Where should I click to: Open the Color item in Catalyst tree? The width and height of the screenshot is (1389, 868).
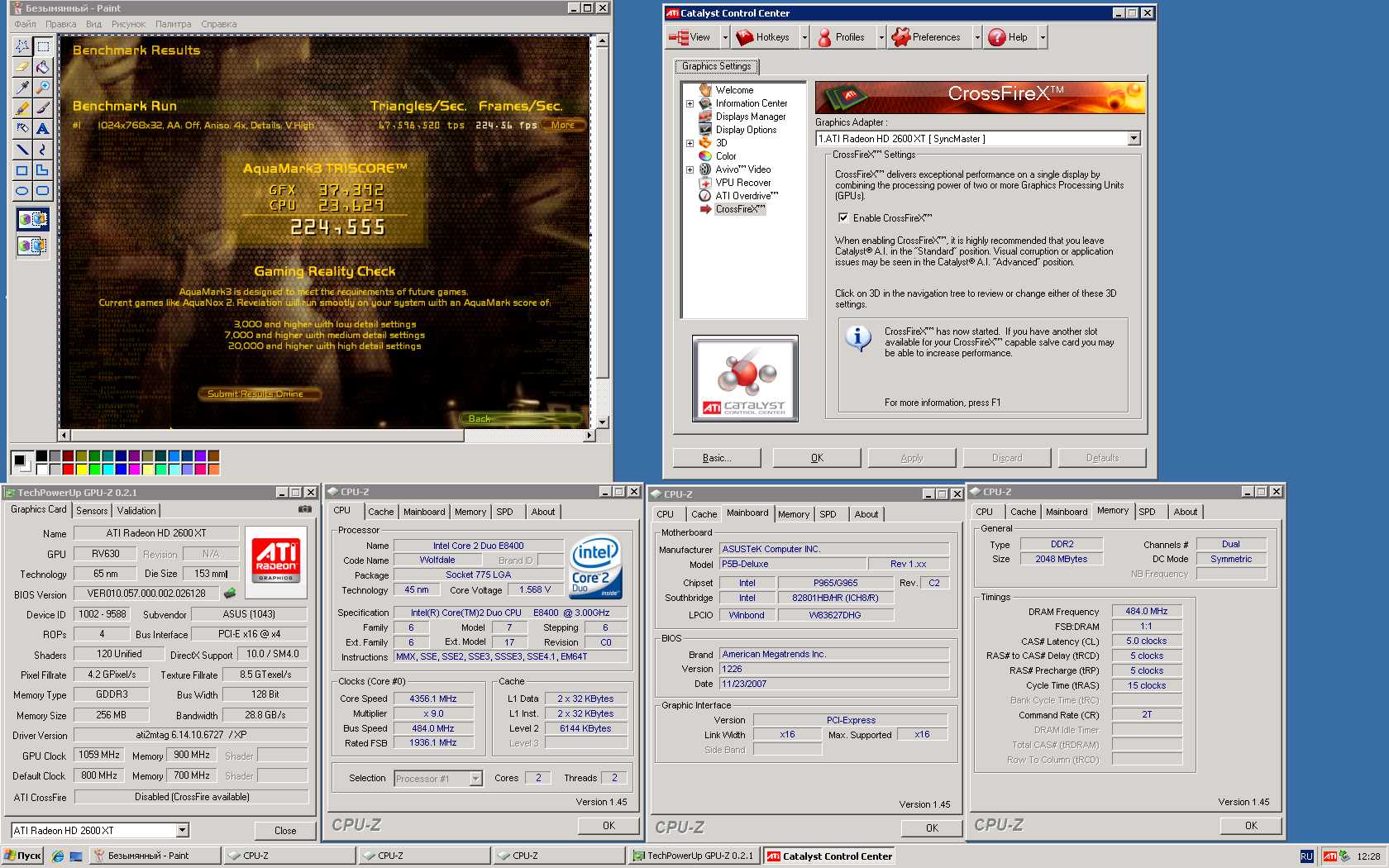click(x=725, y=156)
